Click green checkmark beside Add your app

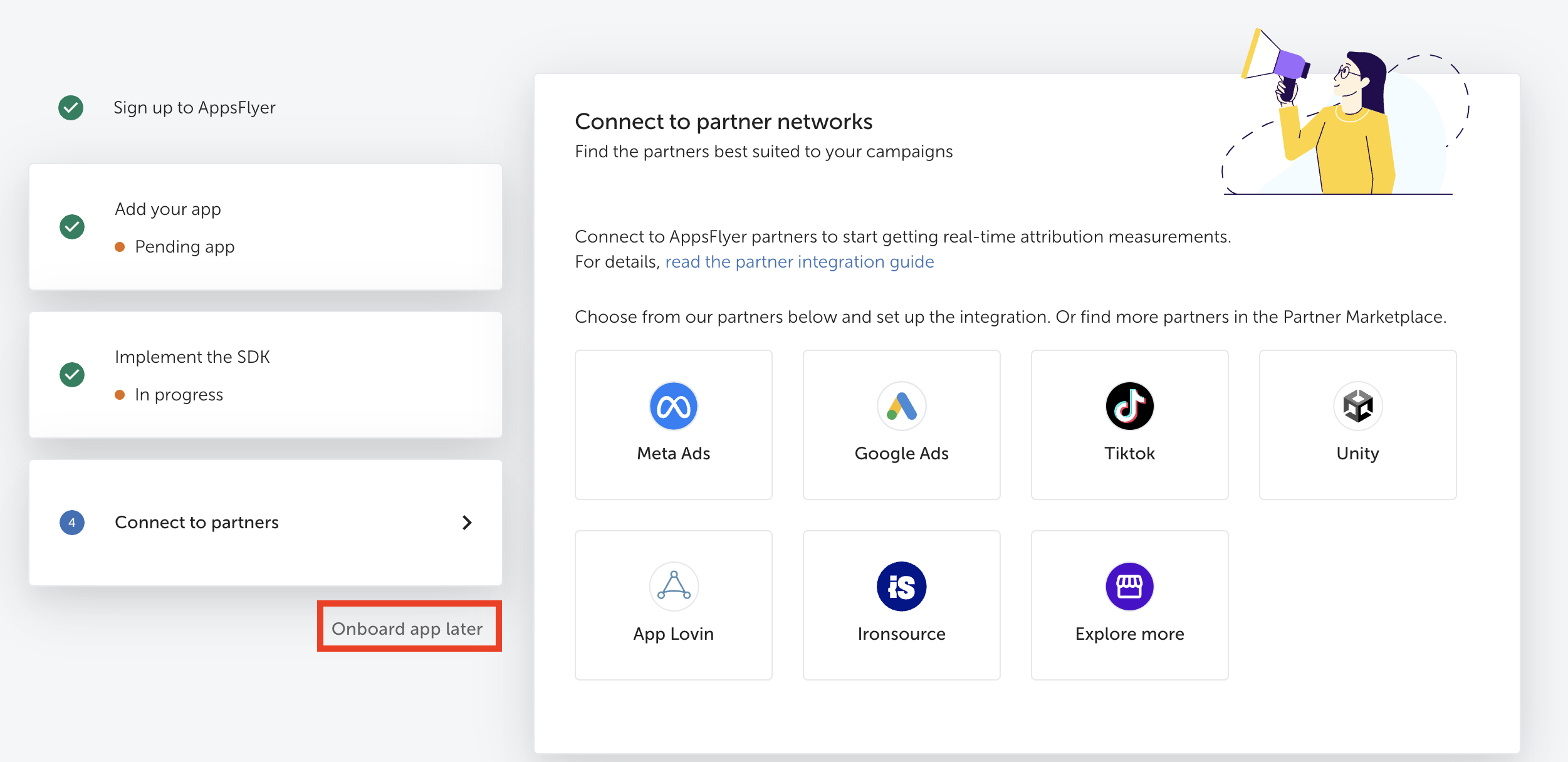click(72, 227)
